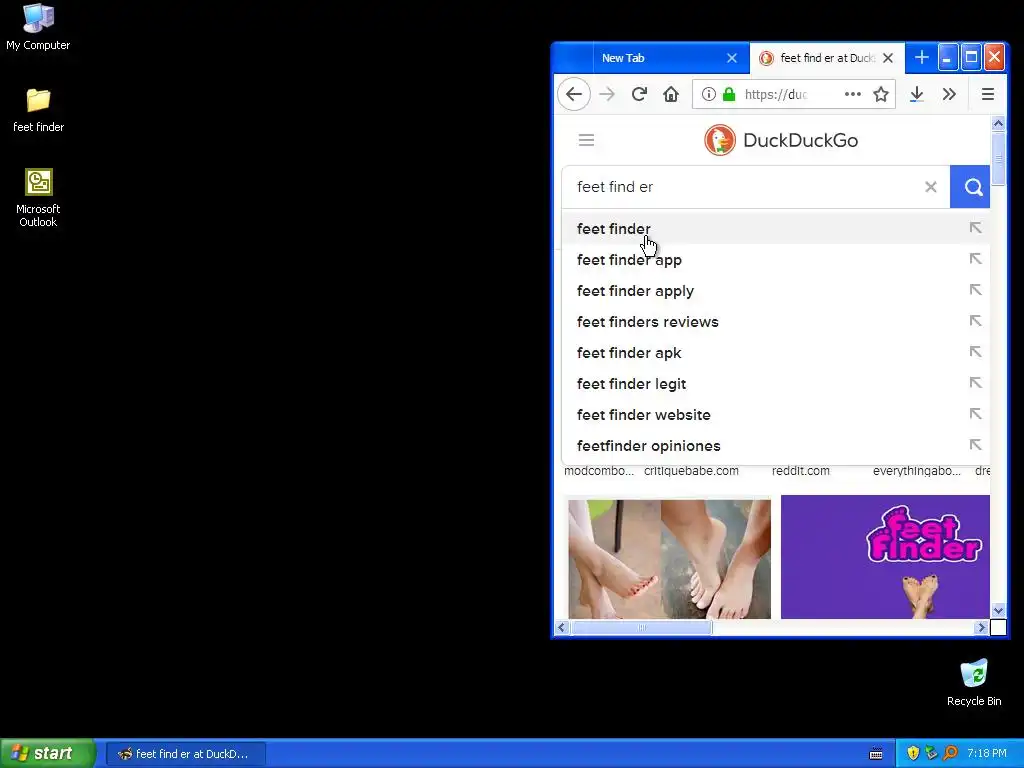Choose suggestion "feet finders reviews"
Screen dimensions: 1024x768
[x=775, y=322]
